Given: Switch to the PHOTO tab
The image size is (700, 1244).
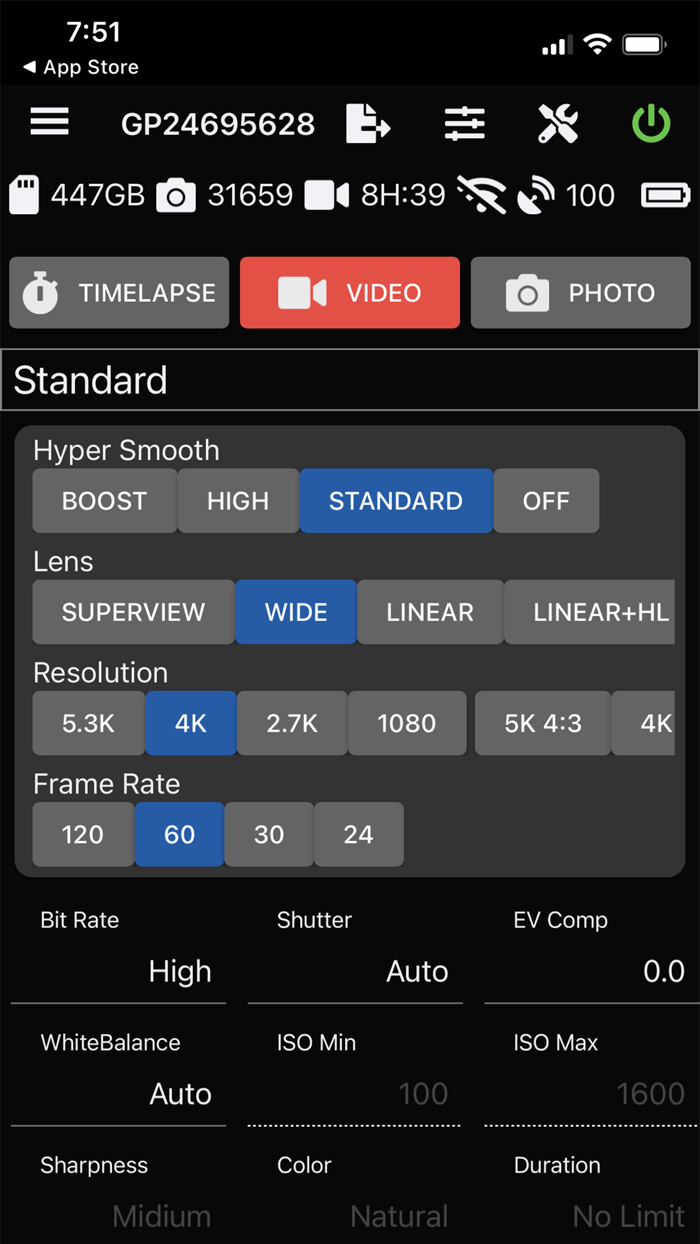Looking at the screenshot, I should point(580,292).
